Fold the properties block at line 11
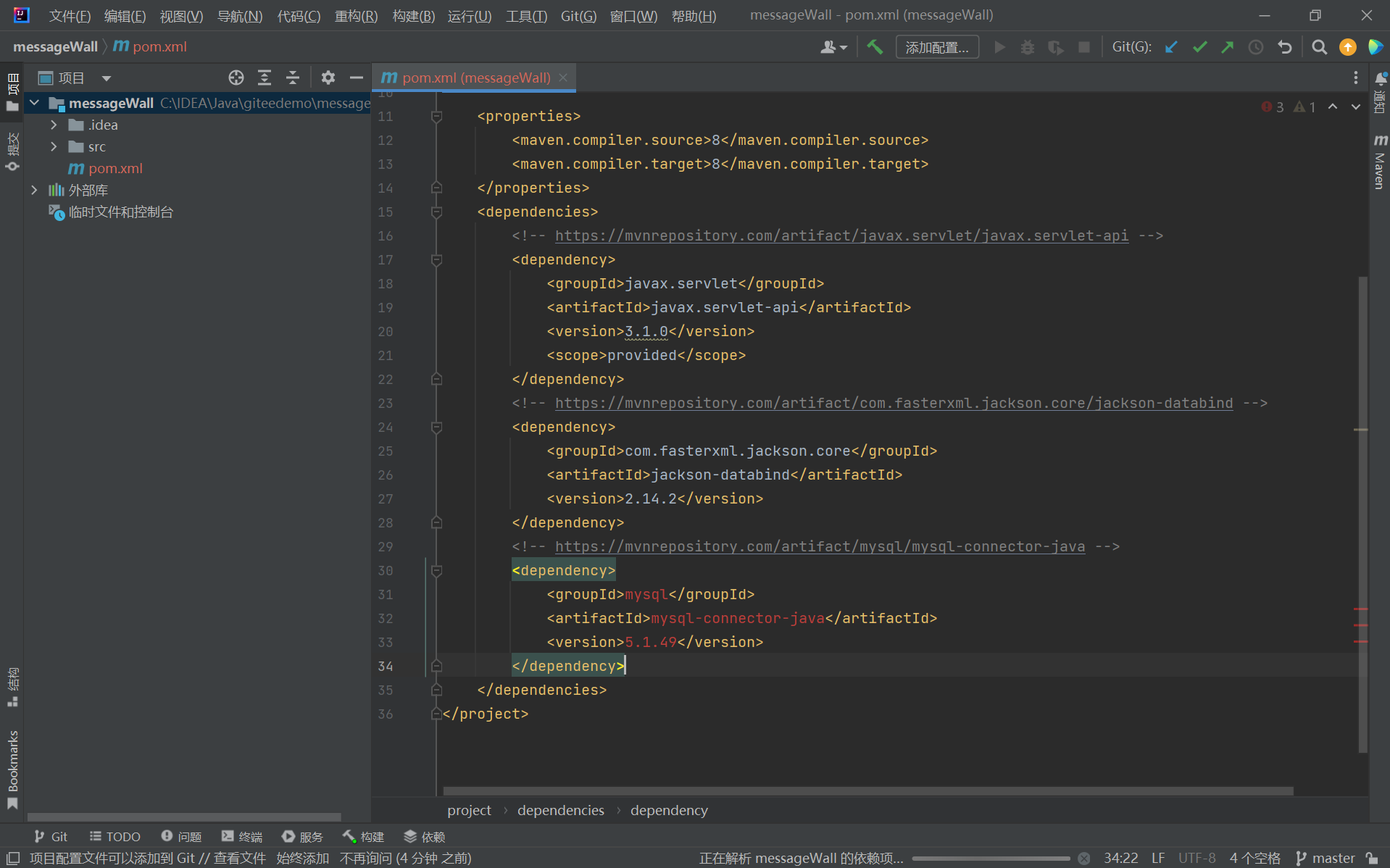The width and height of the screenshot is (1390, 868). [436, 116]
